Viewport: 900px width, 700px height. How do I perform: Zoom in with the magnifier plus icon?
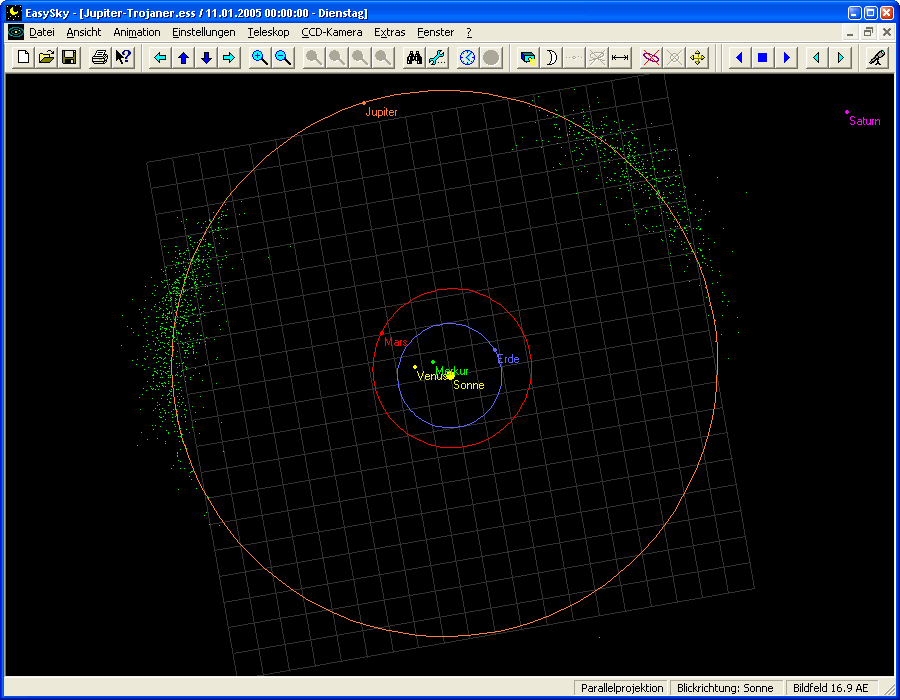(260, 58)
